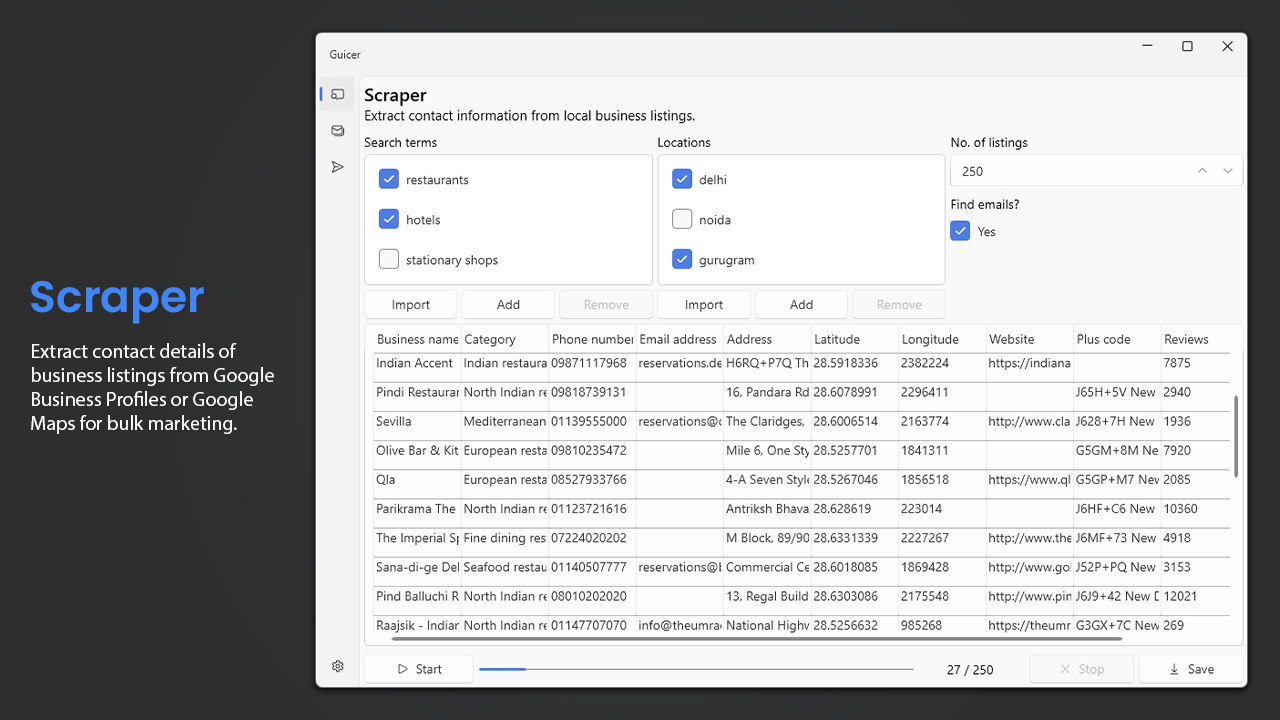Import search terms from file
Screen dimensions: 1280x720
pos(411,305)
